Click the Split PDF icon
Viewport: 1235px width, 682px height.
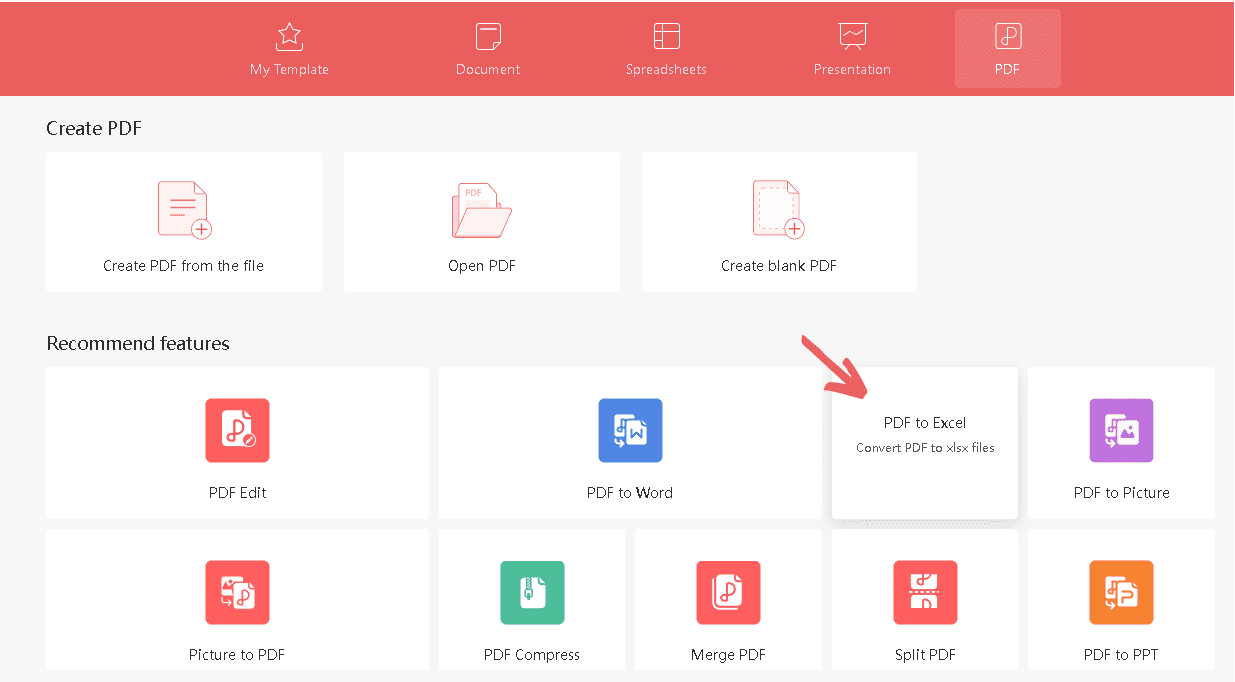coord(925,593)
